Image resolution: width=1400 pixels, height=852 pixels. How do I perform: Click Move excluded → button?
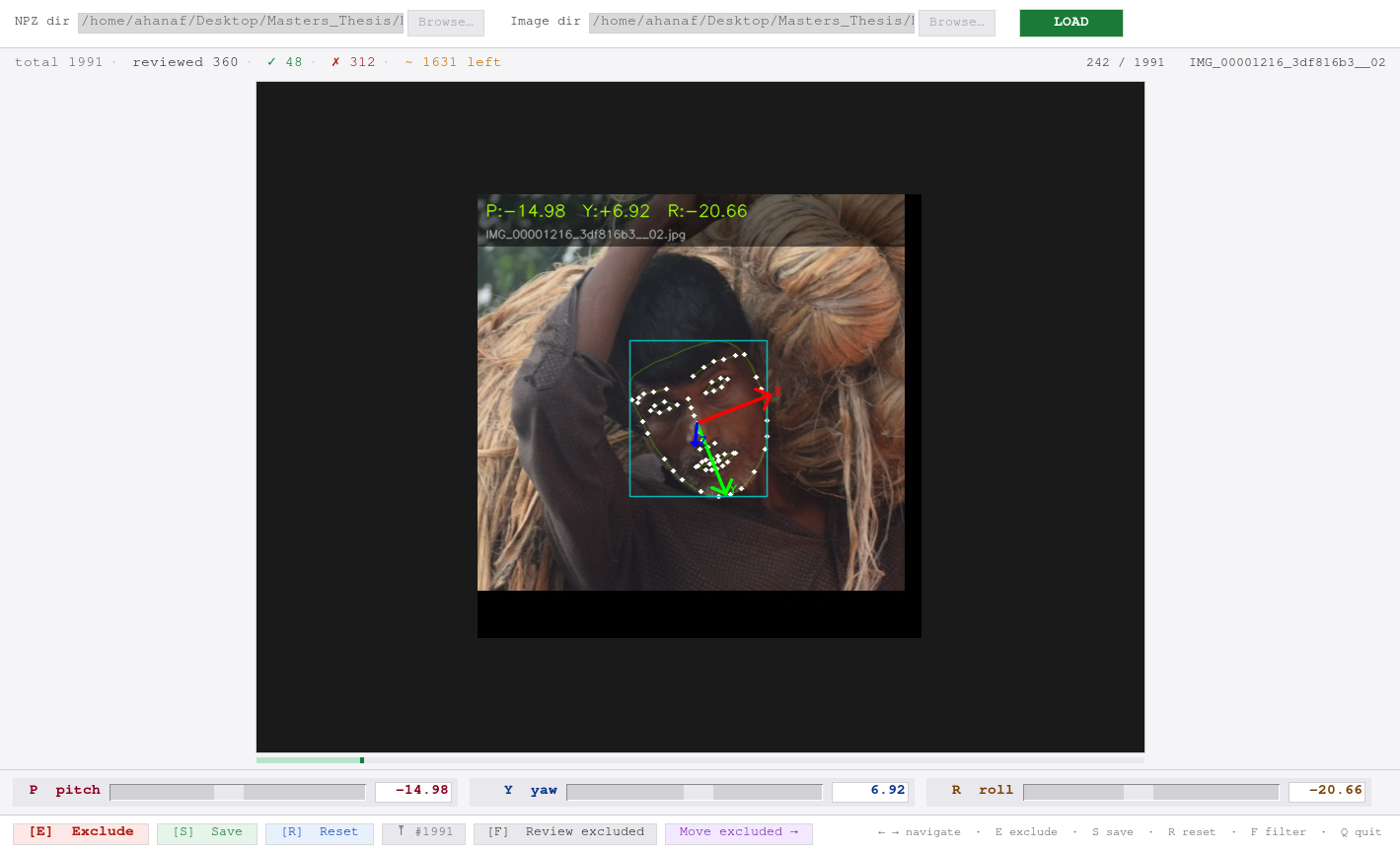(x=739, y=833)
